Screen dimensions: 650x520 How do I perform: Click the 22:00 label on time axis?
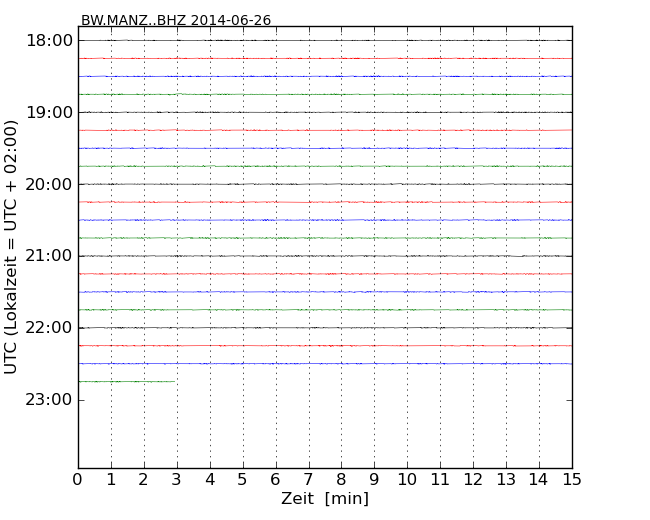coord(49,328)
